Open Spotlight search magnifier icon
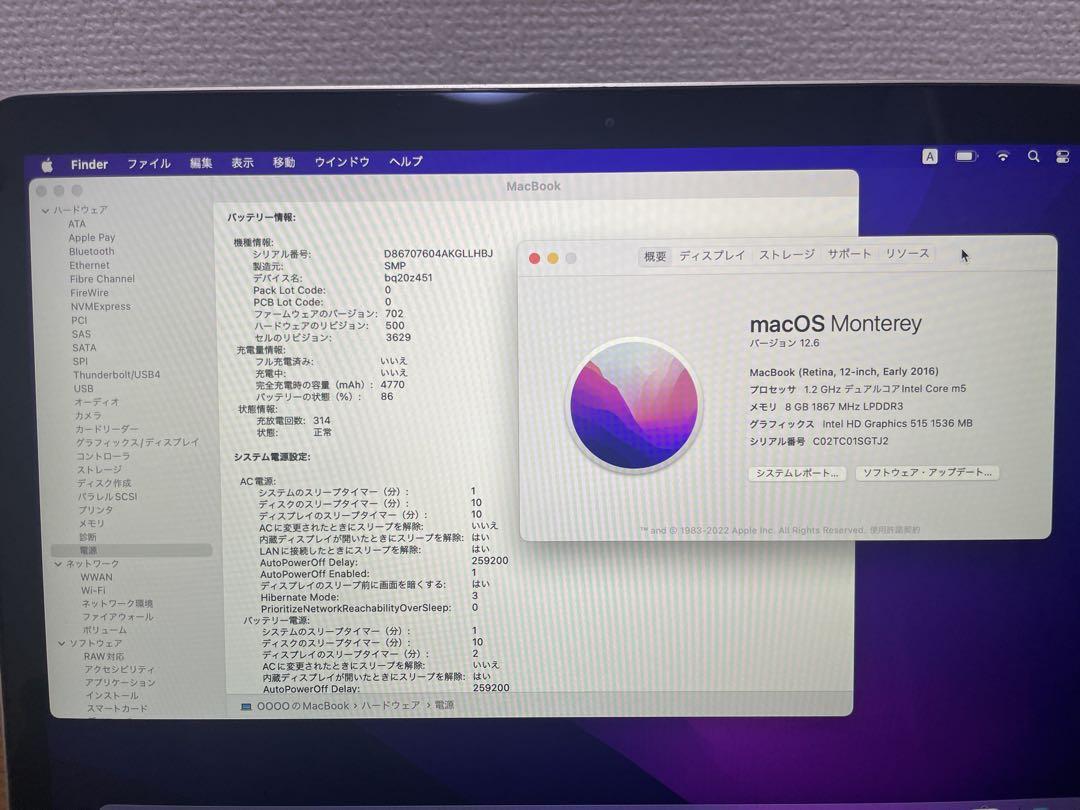 tap(1033, 156)
